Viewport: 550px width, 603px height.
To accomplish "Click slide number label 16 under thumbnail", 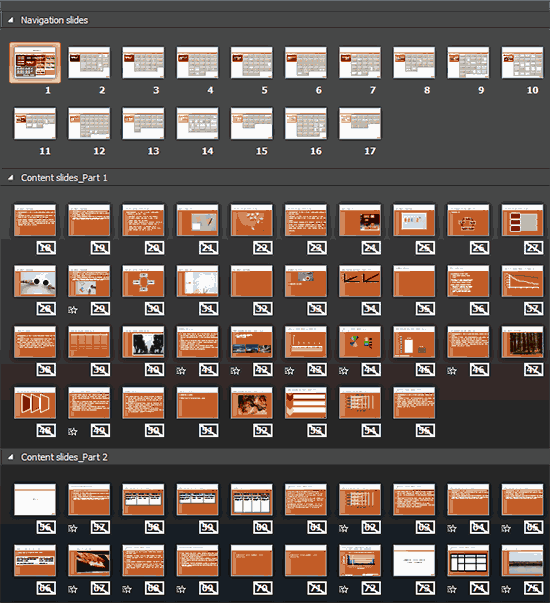I will point(316,151).
